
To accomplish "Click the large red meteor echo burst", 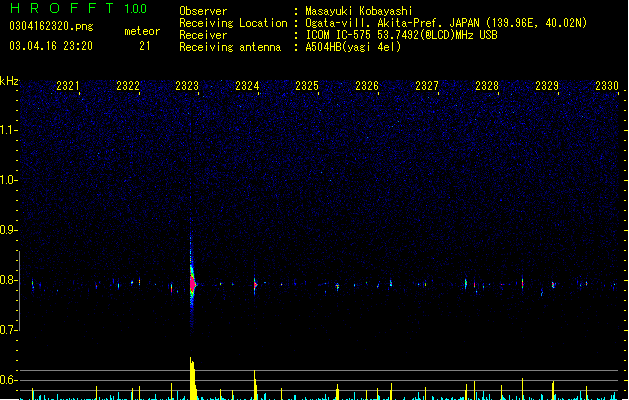I will point(193,284).
